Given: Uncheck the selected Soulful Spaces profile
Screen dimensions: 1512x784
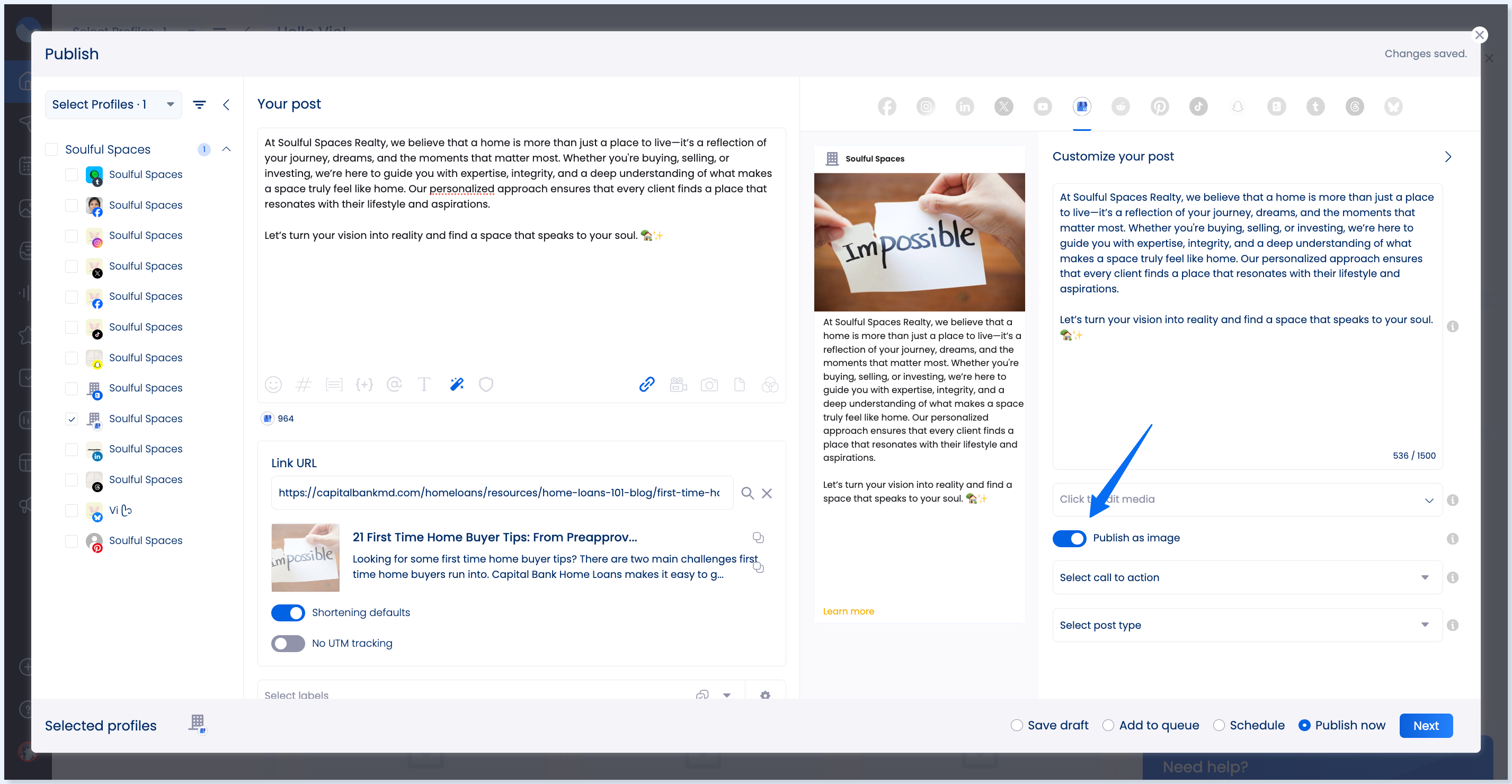Looking at the screenshot, I should pyautogui.click(x=71, y=419).
